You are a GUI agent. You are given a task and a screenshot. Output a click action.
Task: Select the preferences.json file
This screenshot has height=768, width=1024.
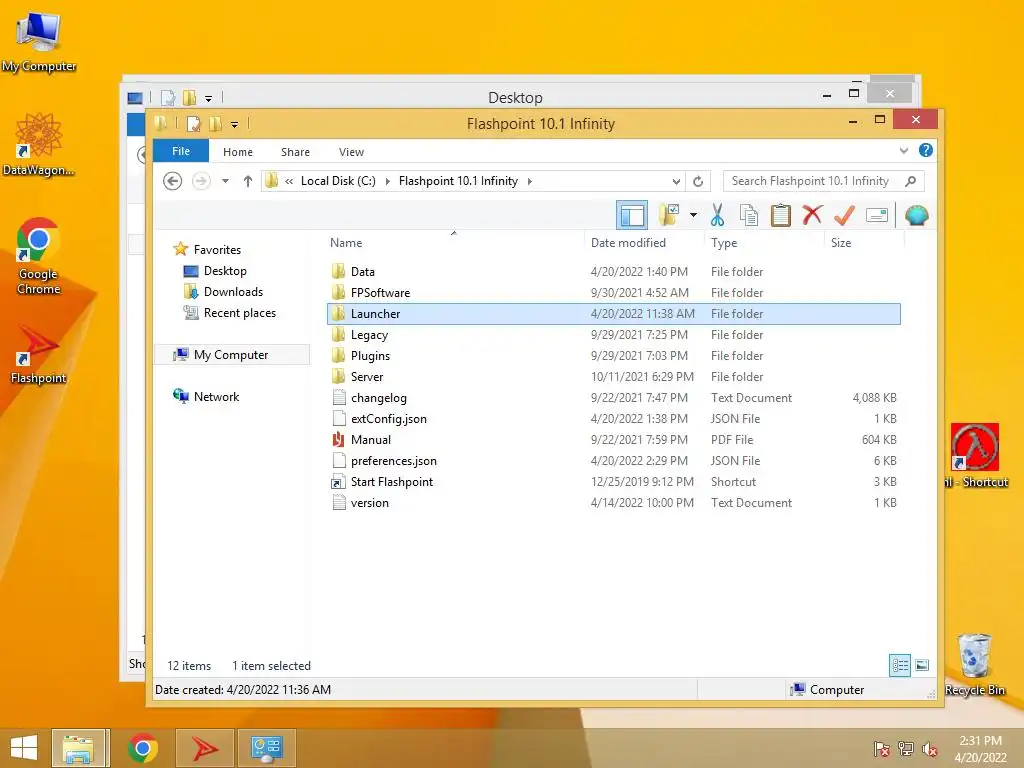click(613, 460)
